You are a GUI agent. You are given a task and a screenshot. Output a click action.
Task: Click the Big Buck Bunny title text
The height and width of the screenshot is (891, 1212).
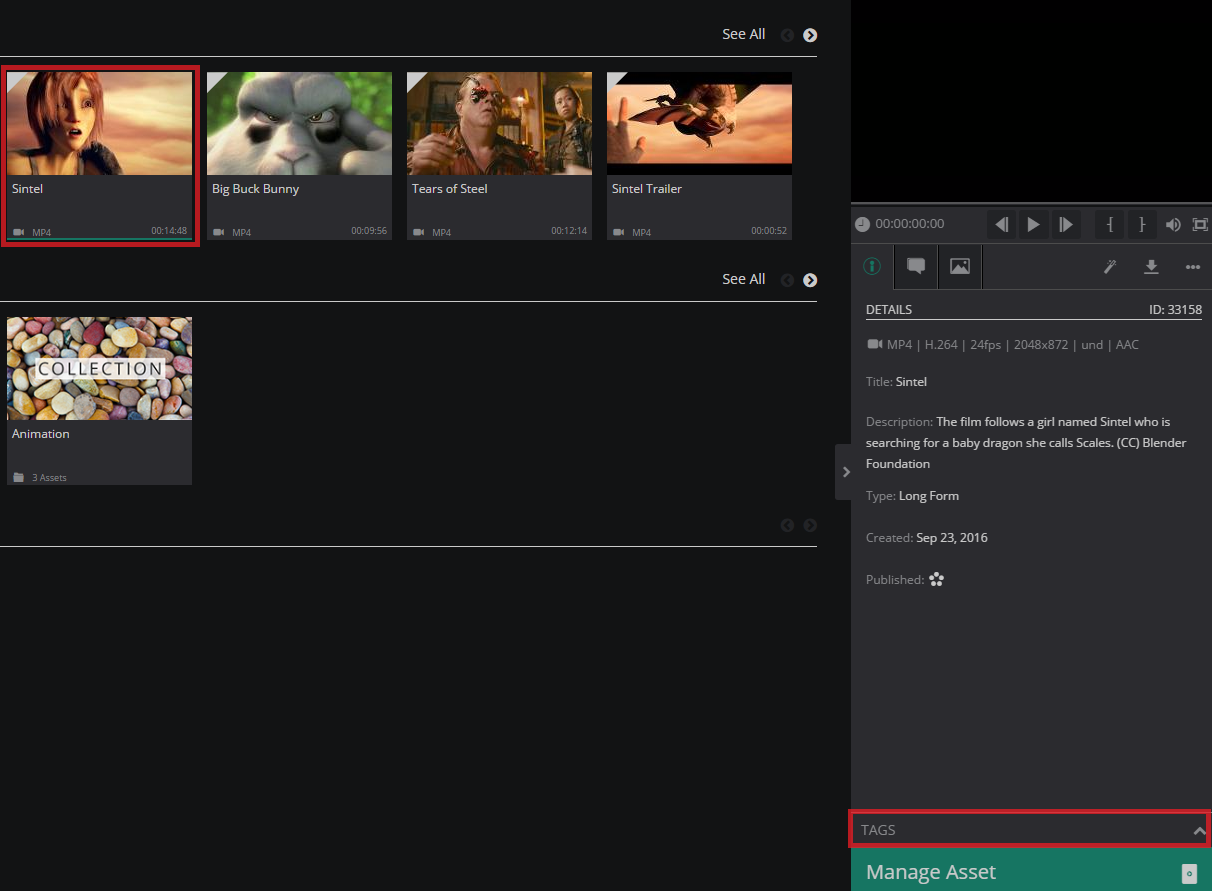(255, 189)
